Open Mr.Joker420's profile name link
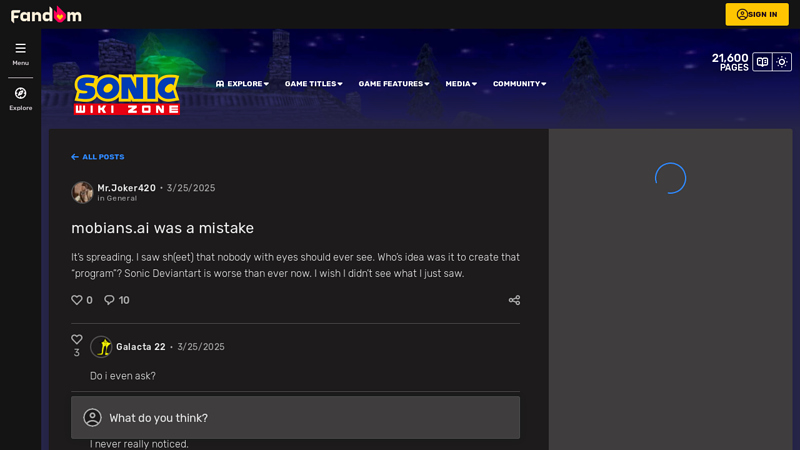Screen dimensions: 800x450 [127, 188]
